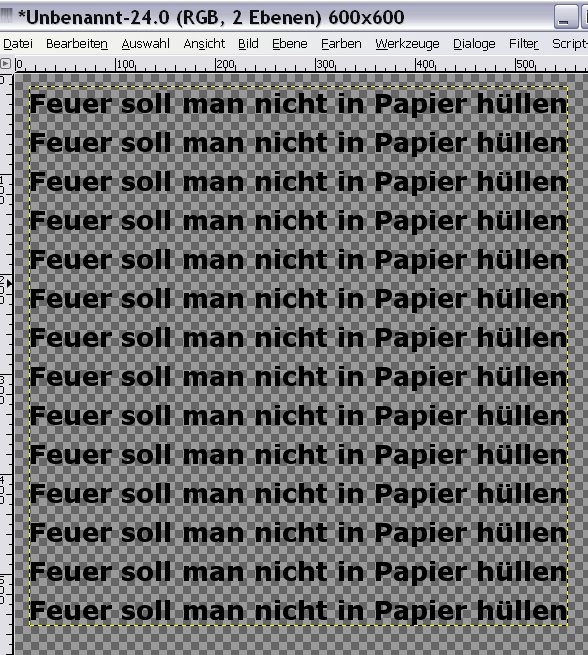Open the Datei menu
Viewport: 588px width, 655px height.
[18, 44]
